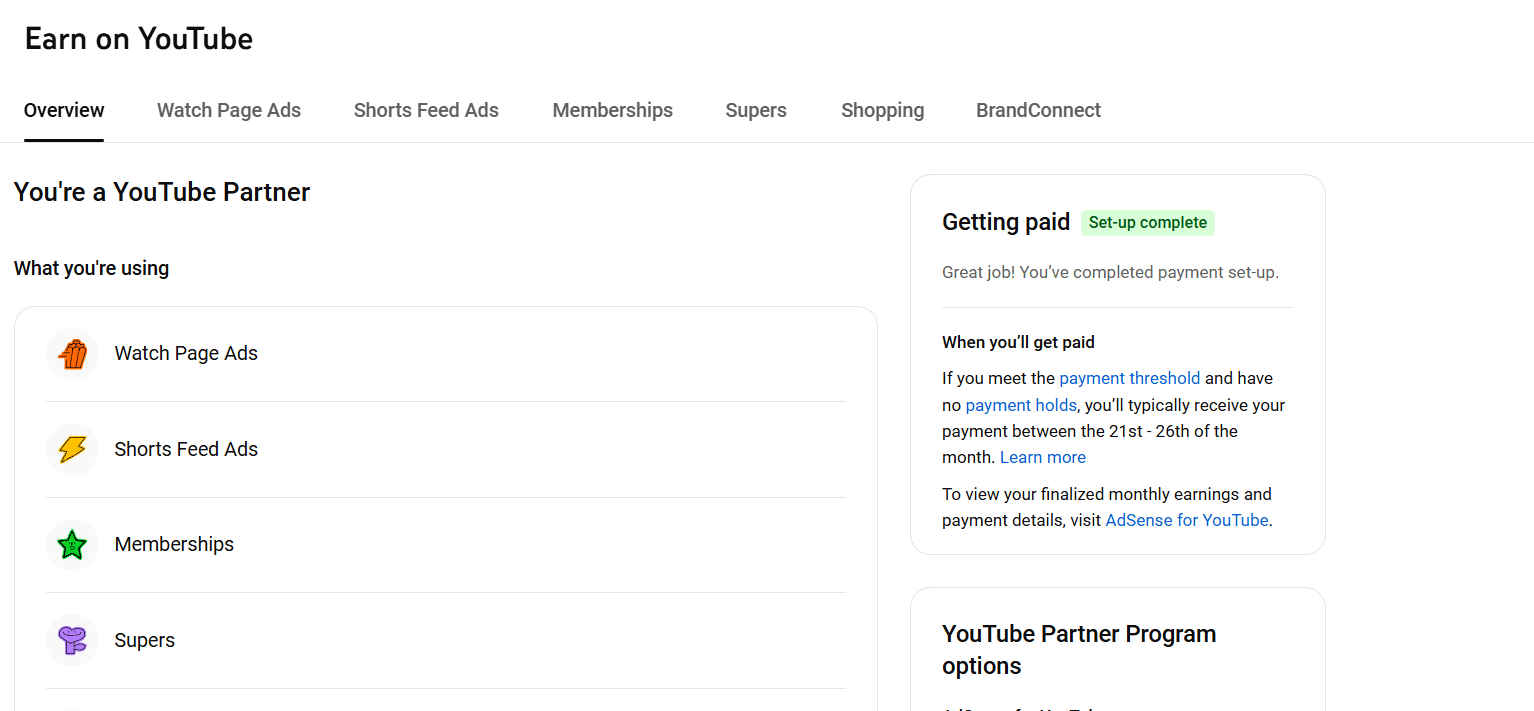Open the Watch Page Ads tab
Screen dimensions: 1534x711
point(229,111)
